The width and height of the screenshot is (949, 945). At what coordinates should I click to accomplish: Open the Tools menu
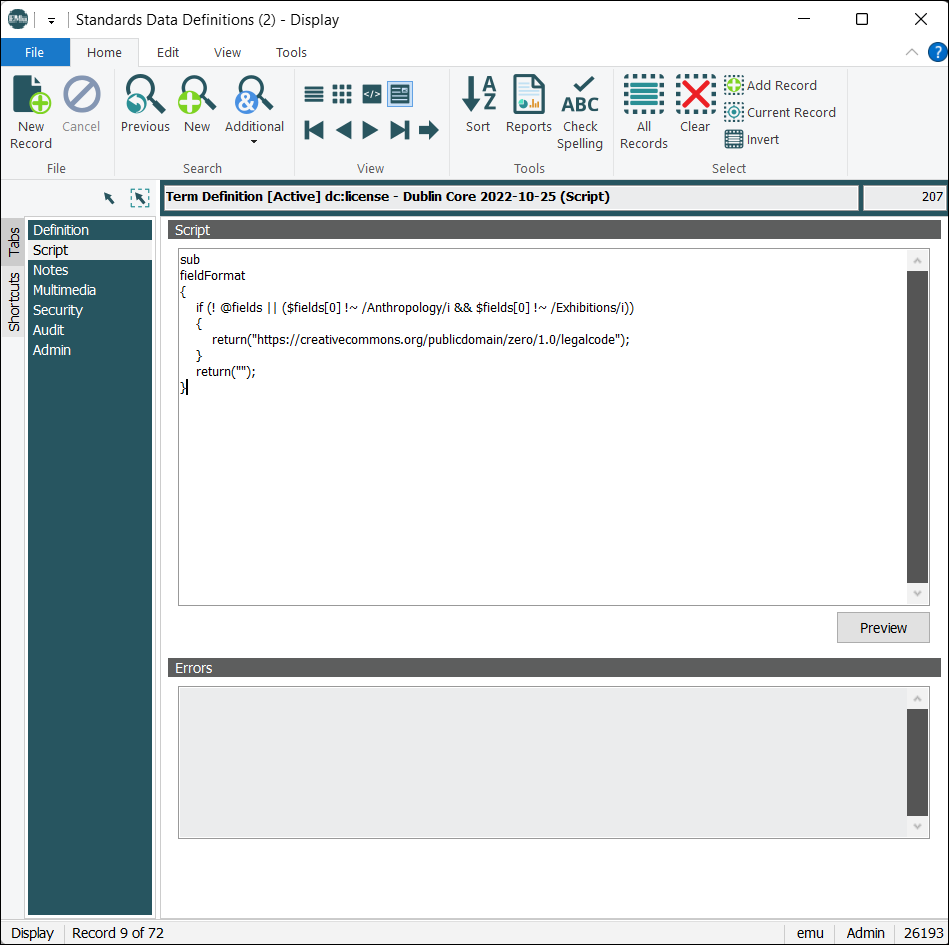(x=291, y=52)
